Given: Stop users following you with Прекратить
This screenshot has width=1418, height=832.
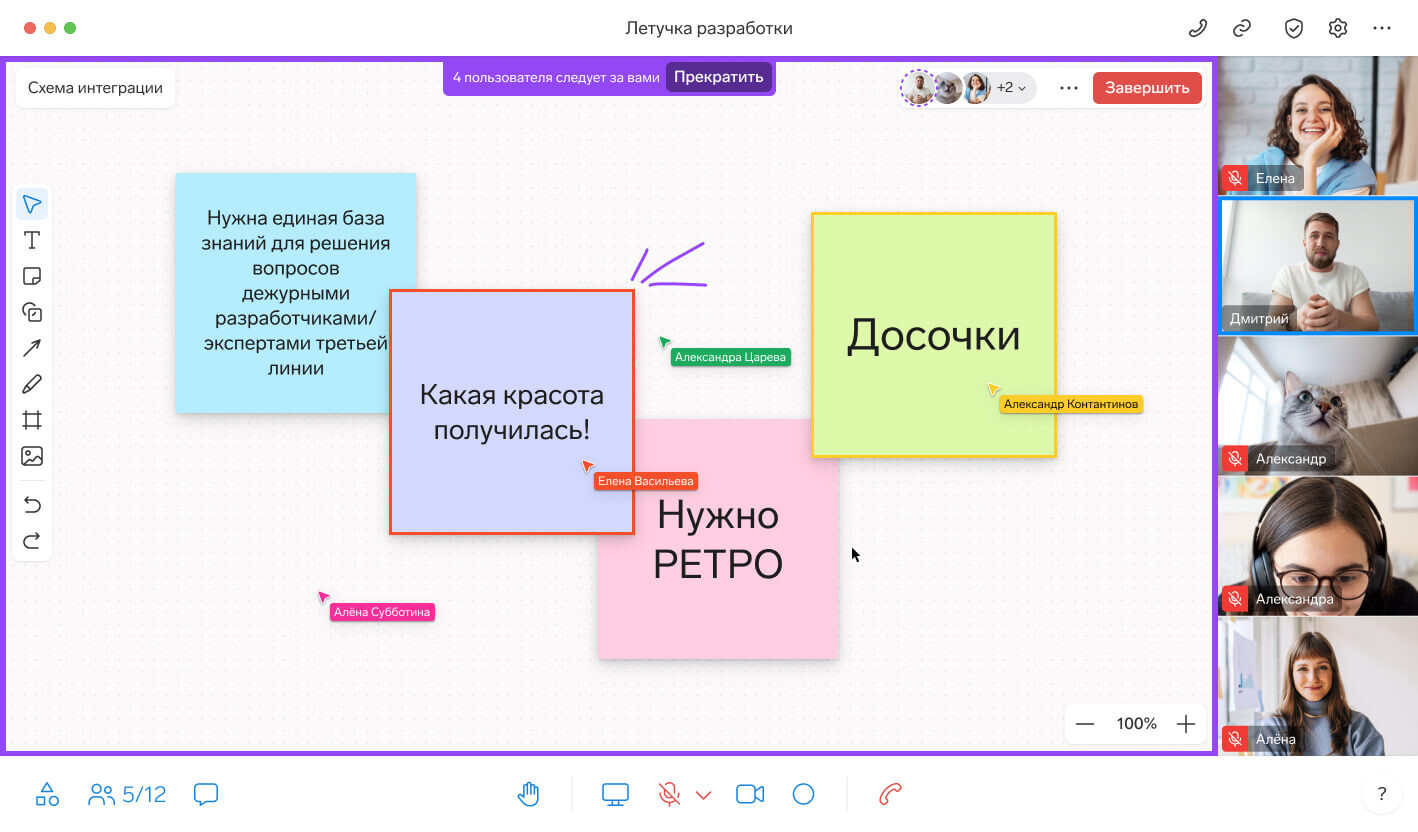Looking at the screenshot, I should [719, 77].
